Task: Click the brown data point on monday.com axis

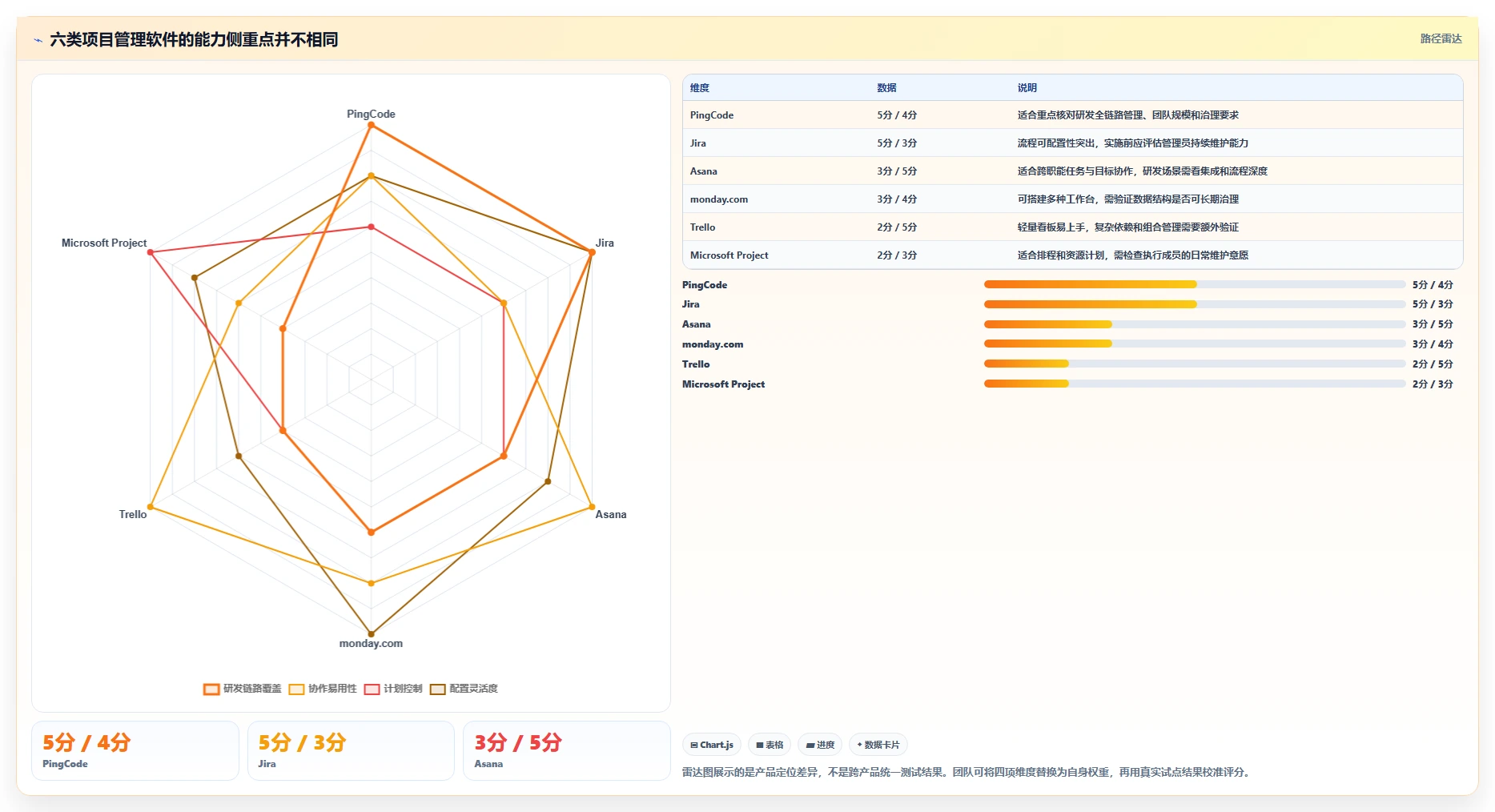Action: pyautogui.click(x=371, y=633)
